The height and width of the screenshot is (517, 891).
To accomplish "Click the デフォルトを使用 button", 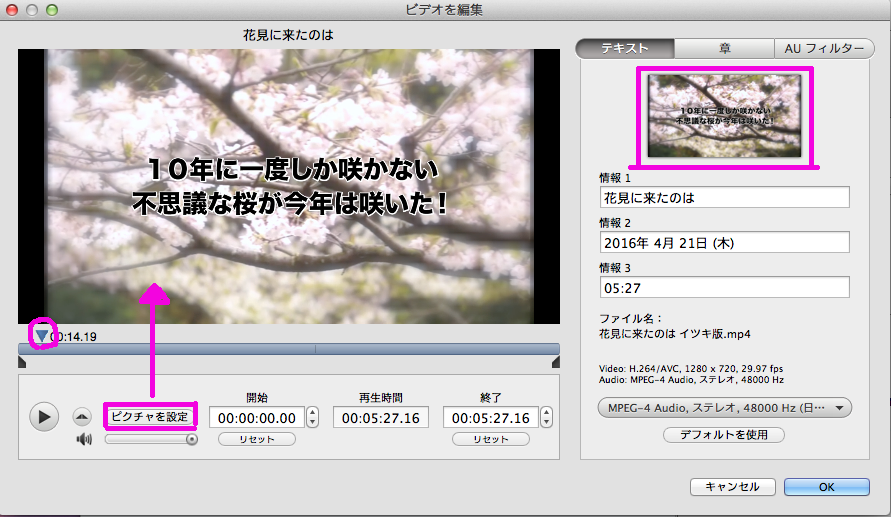I will (724, 435).
